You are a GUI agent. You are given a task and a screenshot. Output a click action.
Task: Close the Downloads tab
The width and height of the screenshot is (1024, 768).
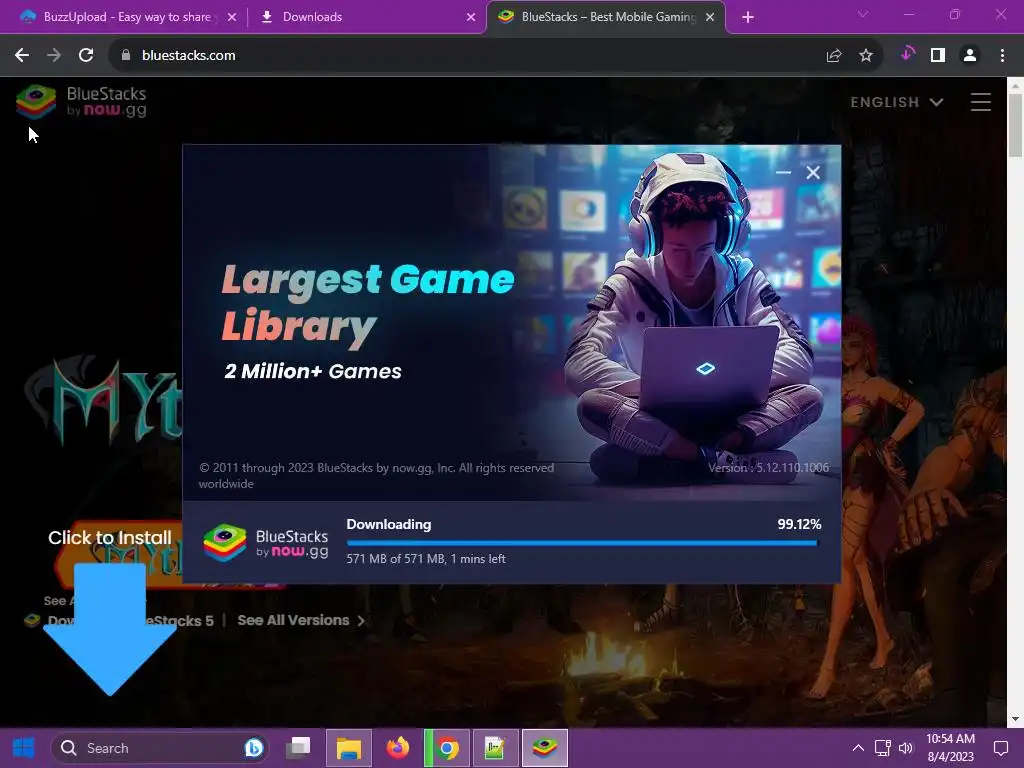click(471, 18)
